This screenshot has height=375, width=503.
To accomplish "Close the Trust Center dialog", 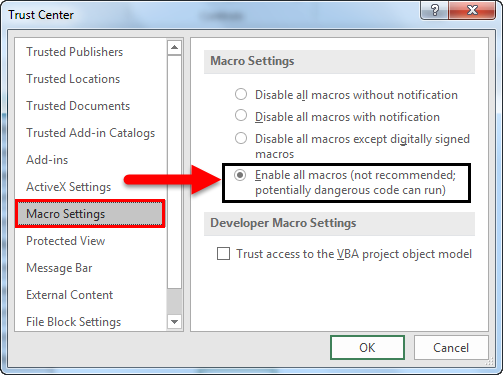I will tap(472, 10).
